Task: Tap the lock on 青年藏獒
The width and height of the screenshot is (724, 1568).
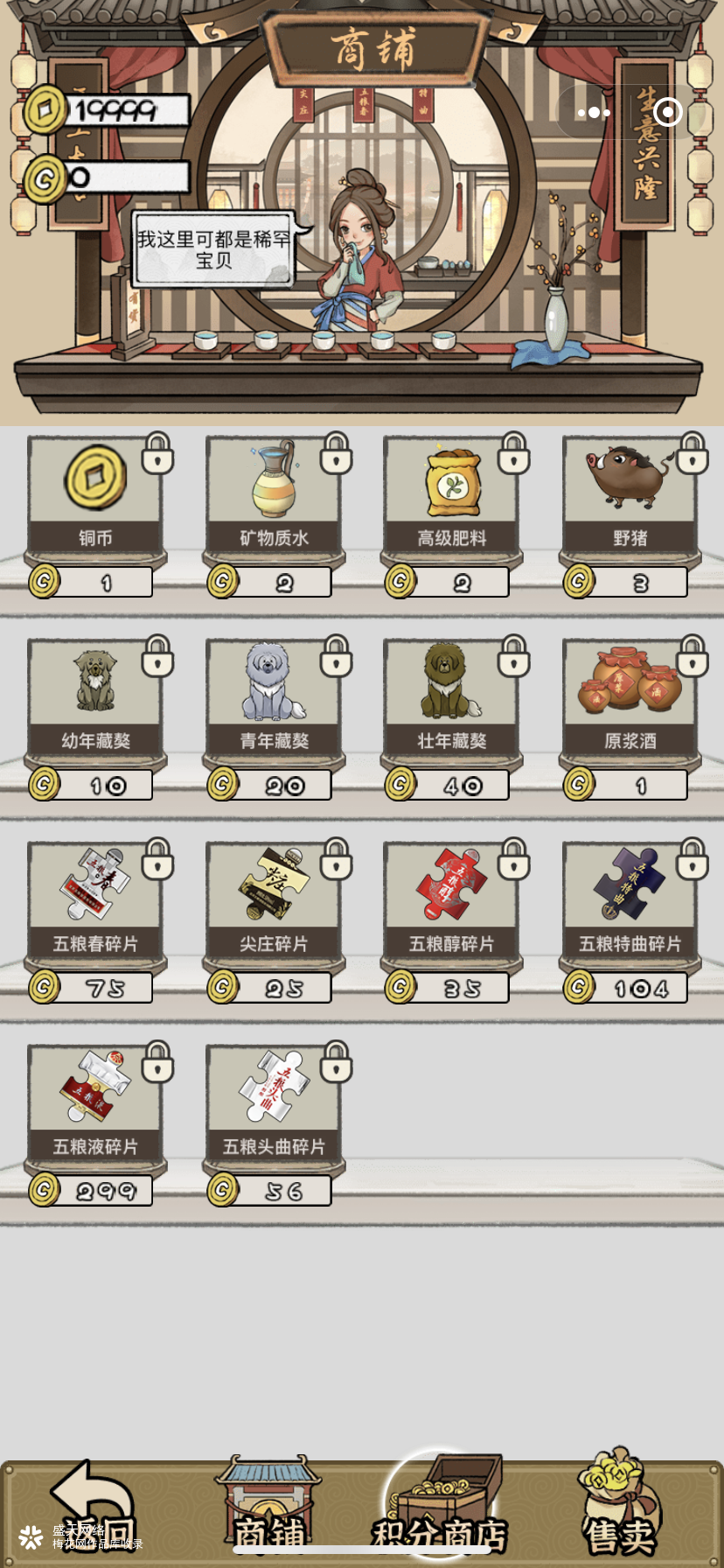Action: (336, 656)
